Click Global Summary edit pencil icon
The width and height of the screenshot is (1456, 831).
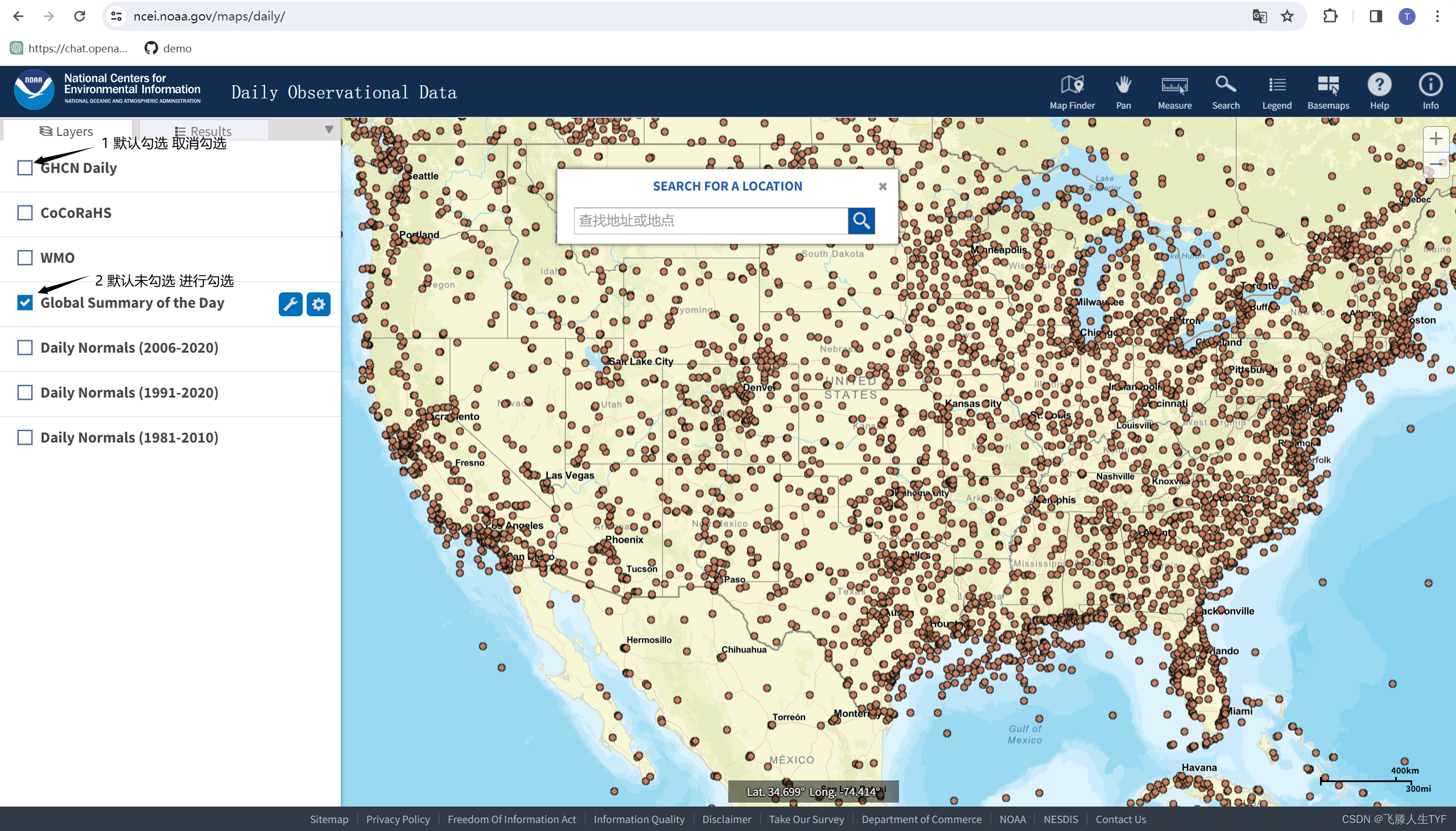pyautogui.click(x=290, y=304)
